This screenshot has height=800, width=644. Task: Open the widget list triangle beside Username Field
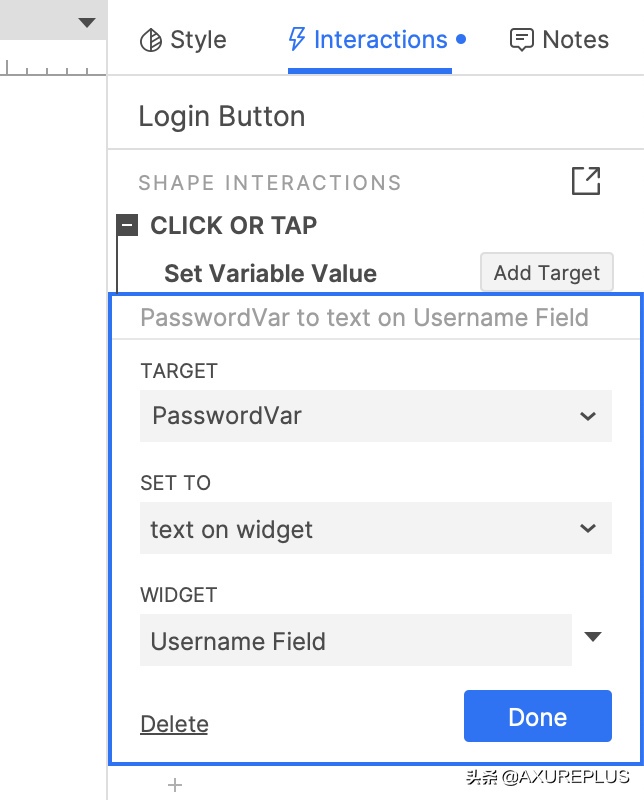click(x=593, y=637)
